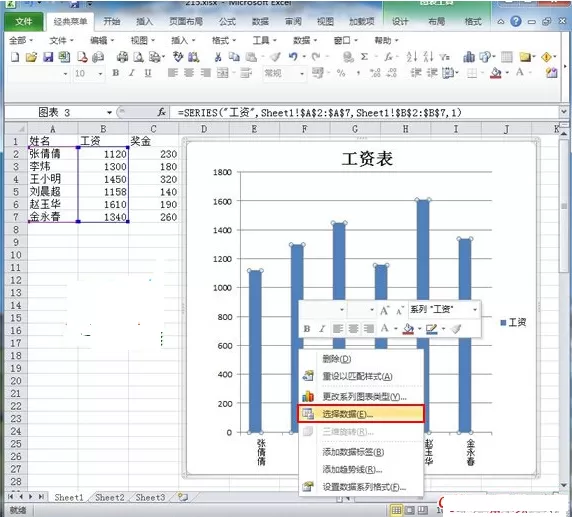Image resolution: width=572 pixels, height=517 pixels.
Task: Toggle Italic in the floating mini toolbar
Action: coord(322,329)
